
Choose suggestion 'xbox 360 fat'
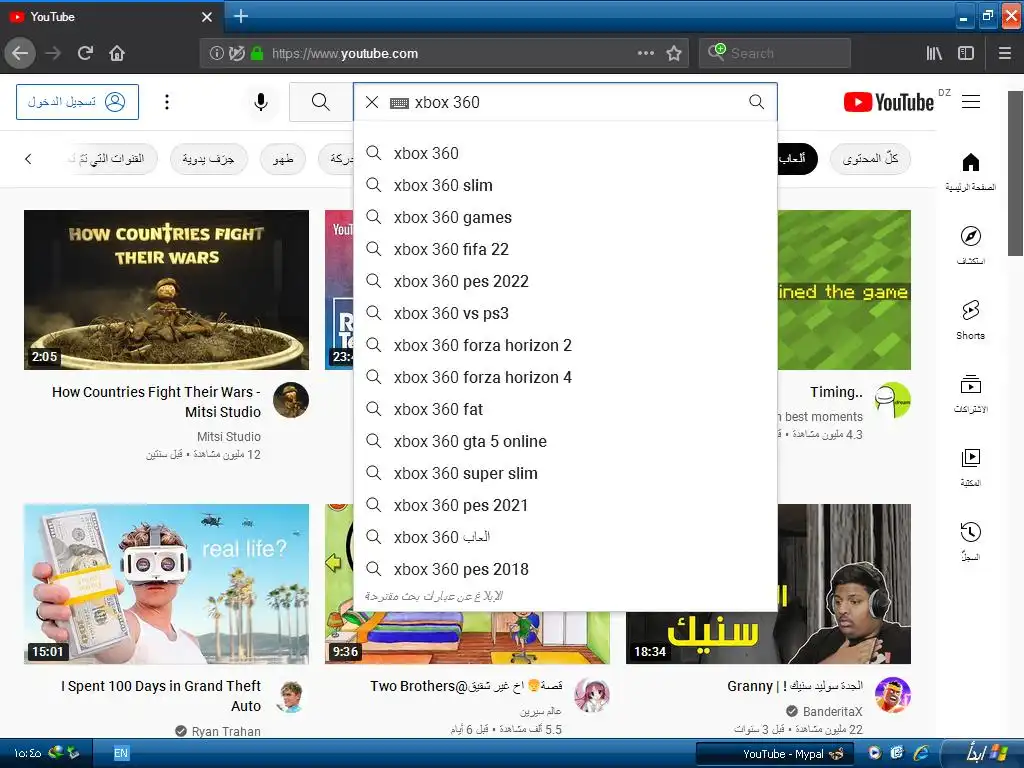pos(566,409)
